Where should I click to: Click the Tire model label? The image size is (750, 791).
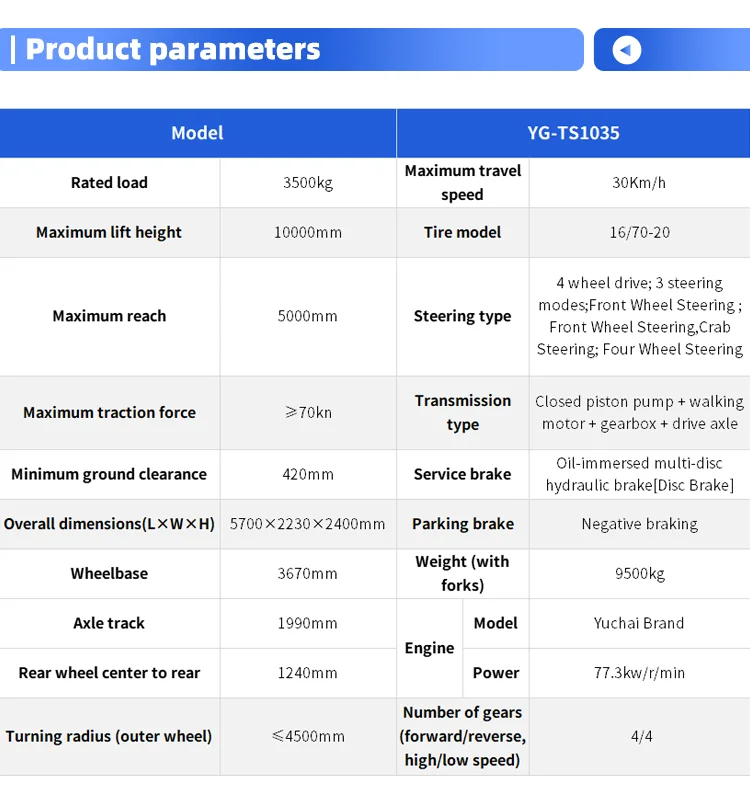(462, 232)
